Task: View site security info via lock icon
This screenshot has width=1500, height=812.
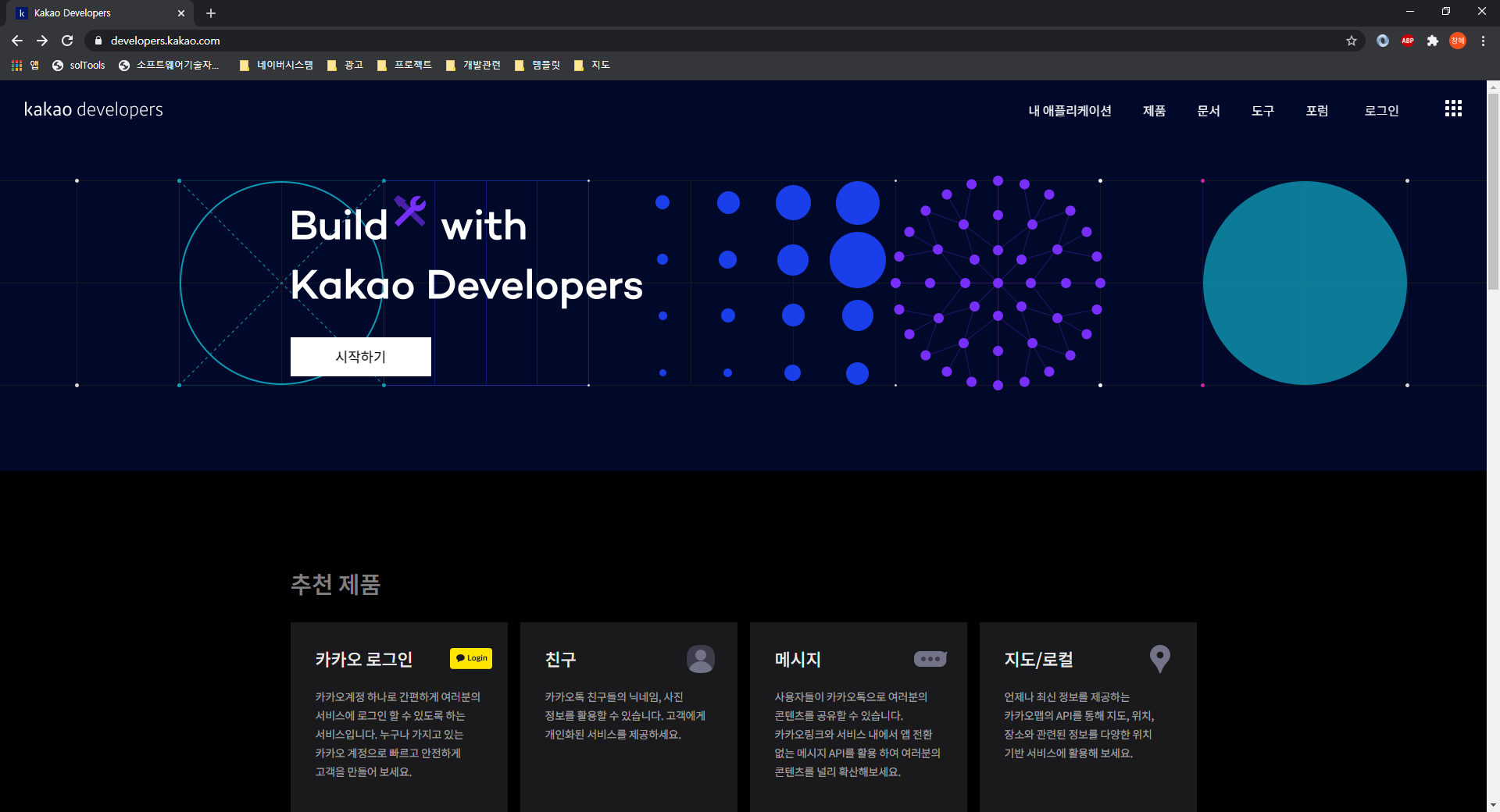Action: (98, 41)
